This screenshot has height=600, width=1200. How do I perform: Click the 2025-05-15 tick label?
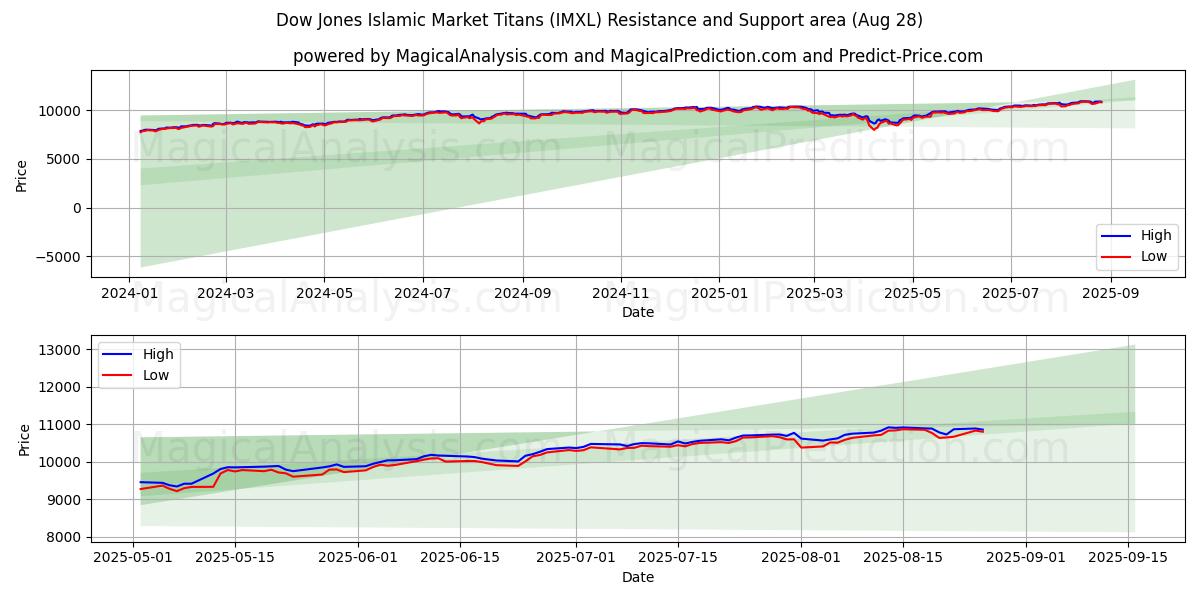pos(235,558)
